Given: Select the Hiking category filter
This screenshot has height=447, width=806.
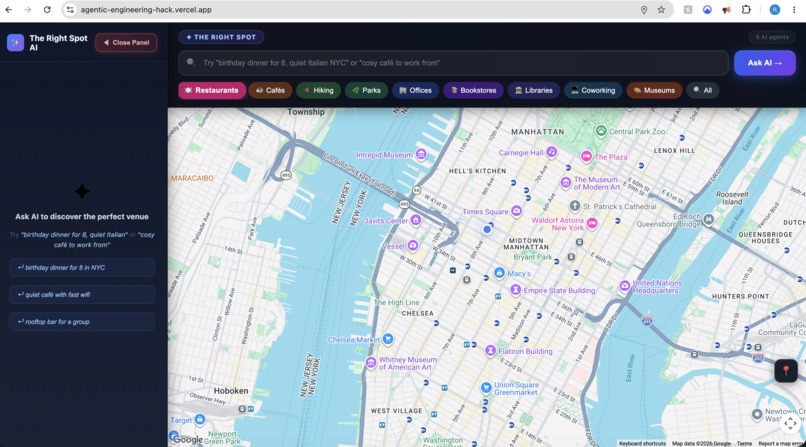Looking at the screenshot, I should [x=318, y=90].
